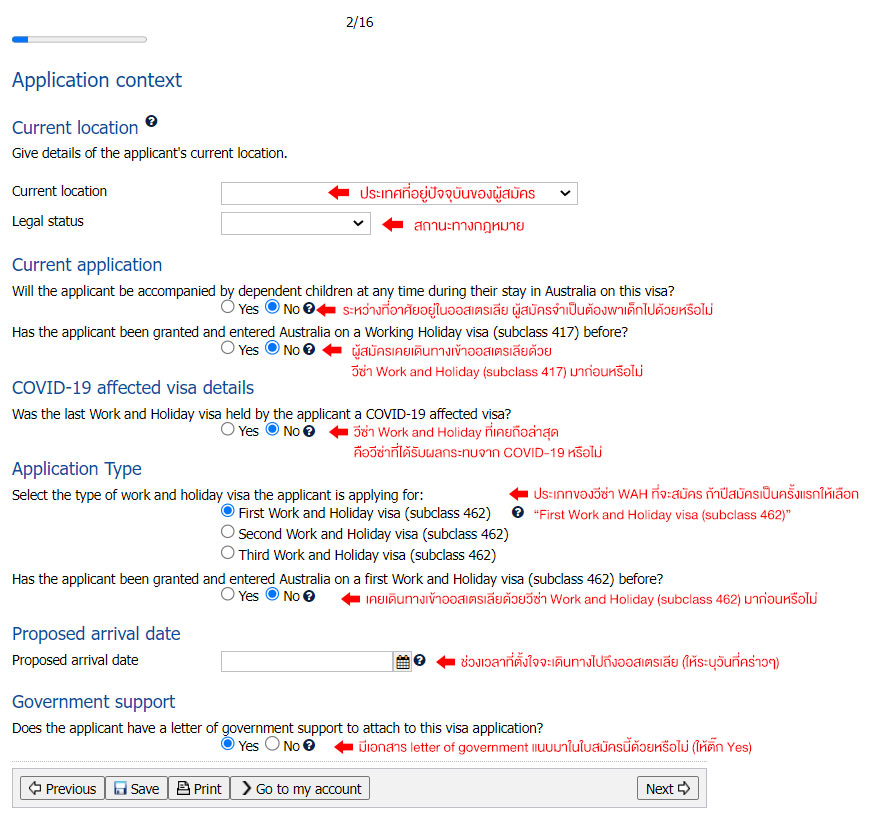Screen dimensions: 881x820
Task: Open help icon beside Current location heading
Action: (151, 121)
